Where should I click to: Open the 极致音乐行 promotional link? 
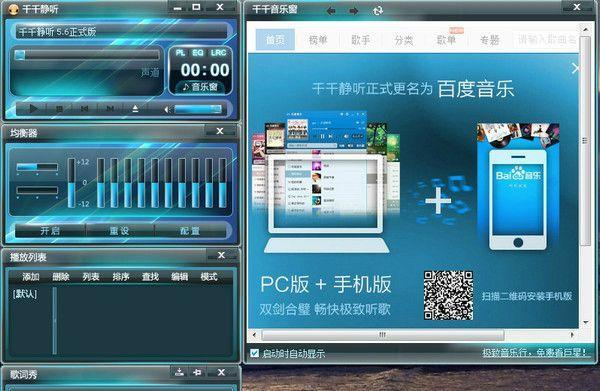tap(534, 352)
